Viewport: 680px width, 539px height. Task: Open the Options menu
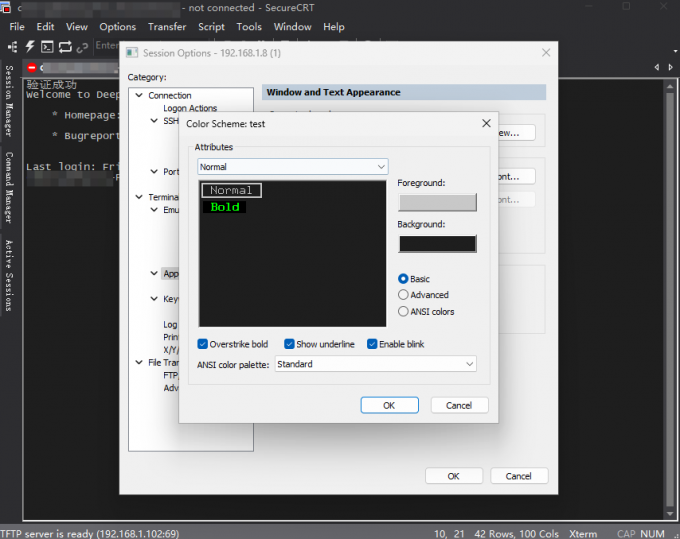(118, 26)
